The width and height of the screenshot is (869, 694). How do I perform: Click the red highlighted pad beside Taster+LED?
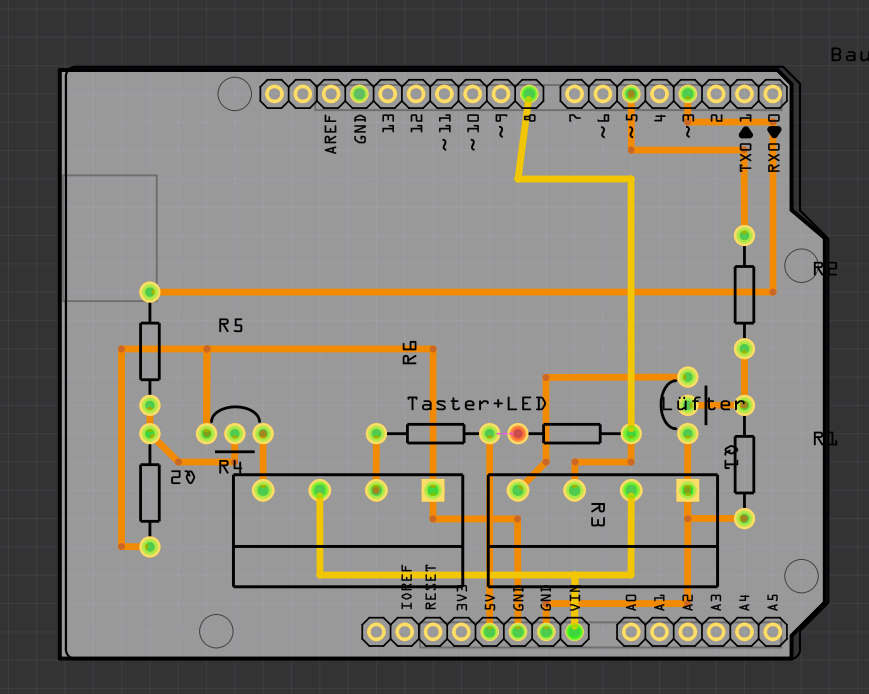click(517, 433)
